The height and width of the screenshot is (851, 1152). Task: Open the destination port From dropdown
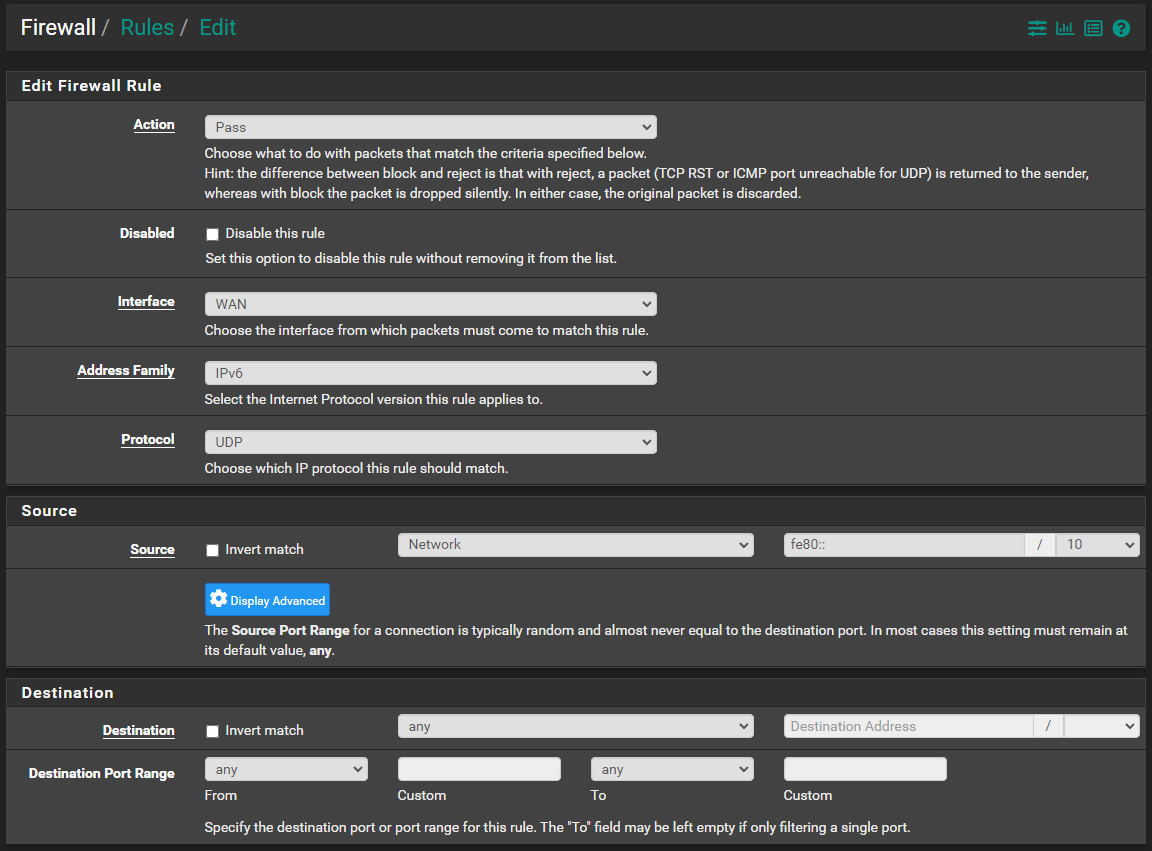click(287, 769)
